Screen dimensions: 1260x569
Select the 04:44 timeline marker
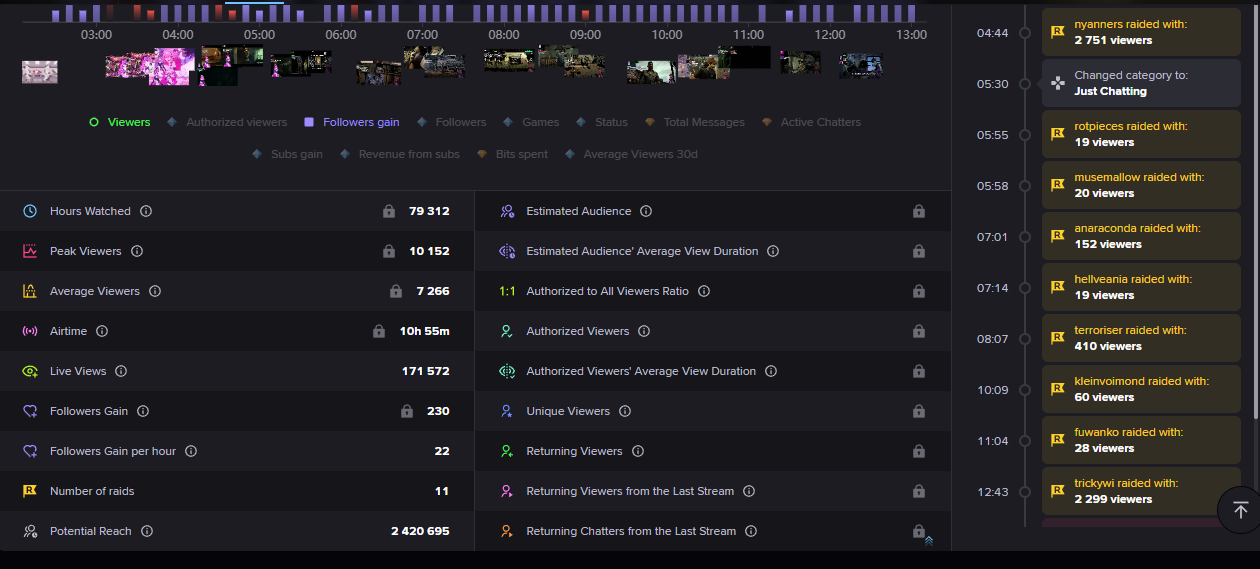point(1025,33)
